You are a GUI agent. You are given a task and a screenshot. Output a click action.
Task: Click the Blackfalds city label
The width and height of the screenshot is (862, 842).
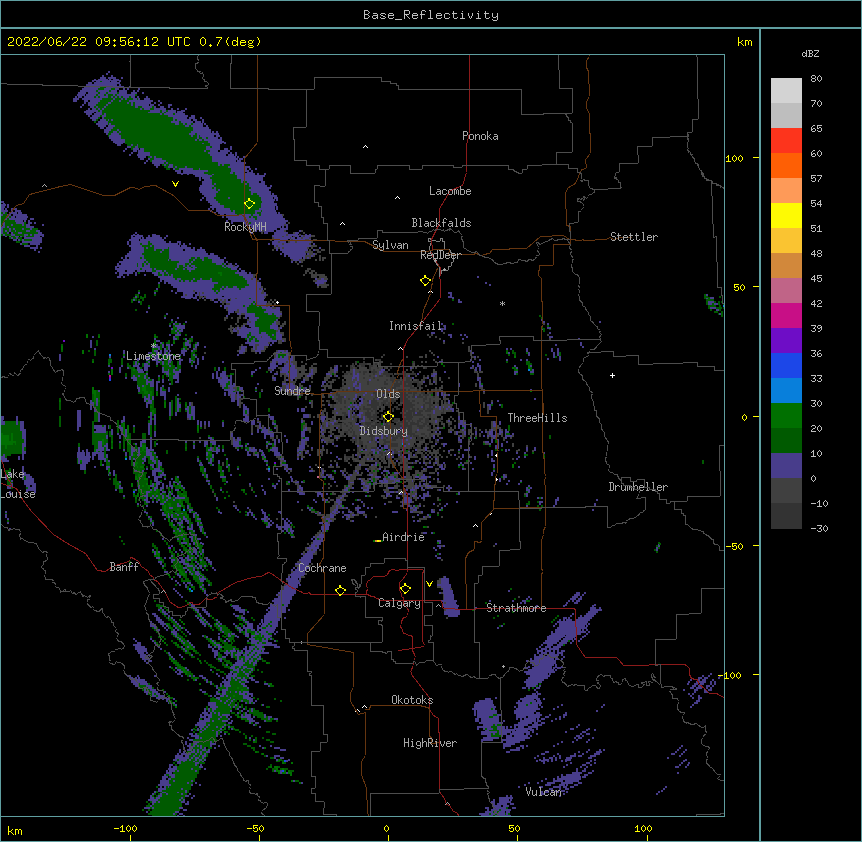click(x=441, y=223)
